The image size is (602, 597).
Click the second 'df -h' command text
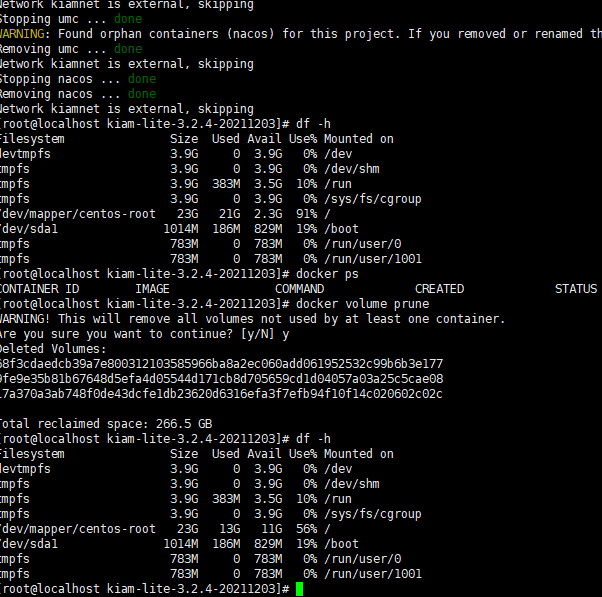click(x=313, y=439)
